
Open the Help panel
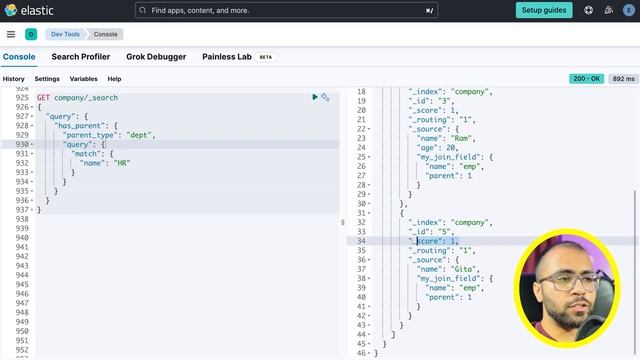114,79
